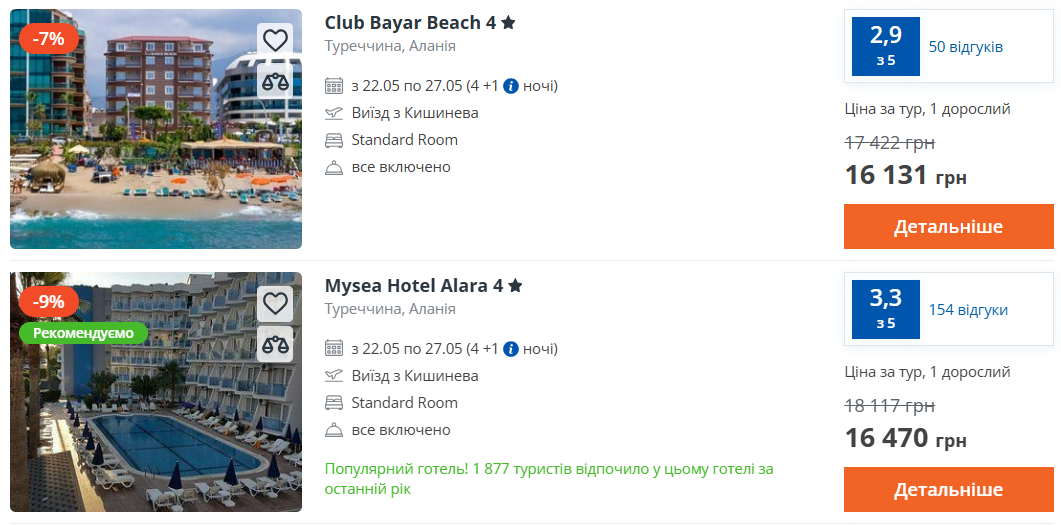Open details for Club Bayar Beach tour

pos(948,227)
